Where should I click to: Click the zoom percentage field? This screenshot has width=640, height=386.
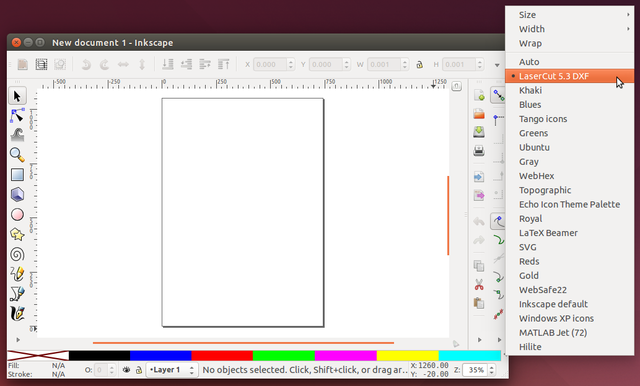(x=476, y=370)
